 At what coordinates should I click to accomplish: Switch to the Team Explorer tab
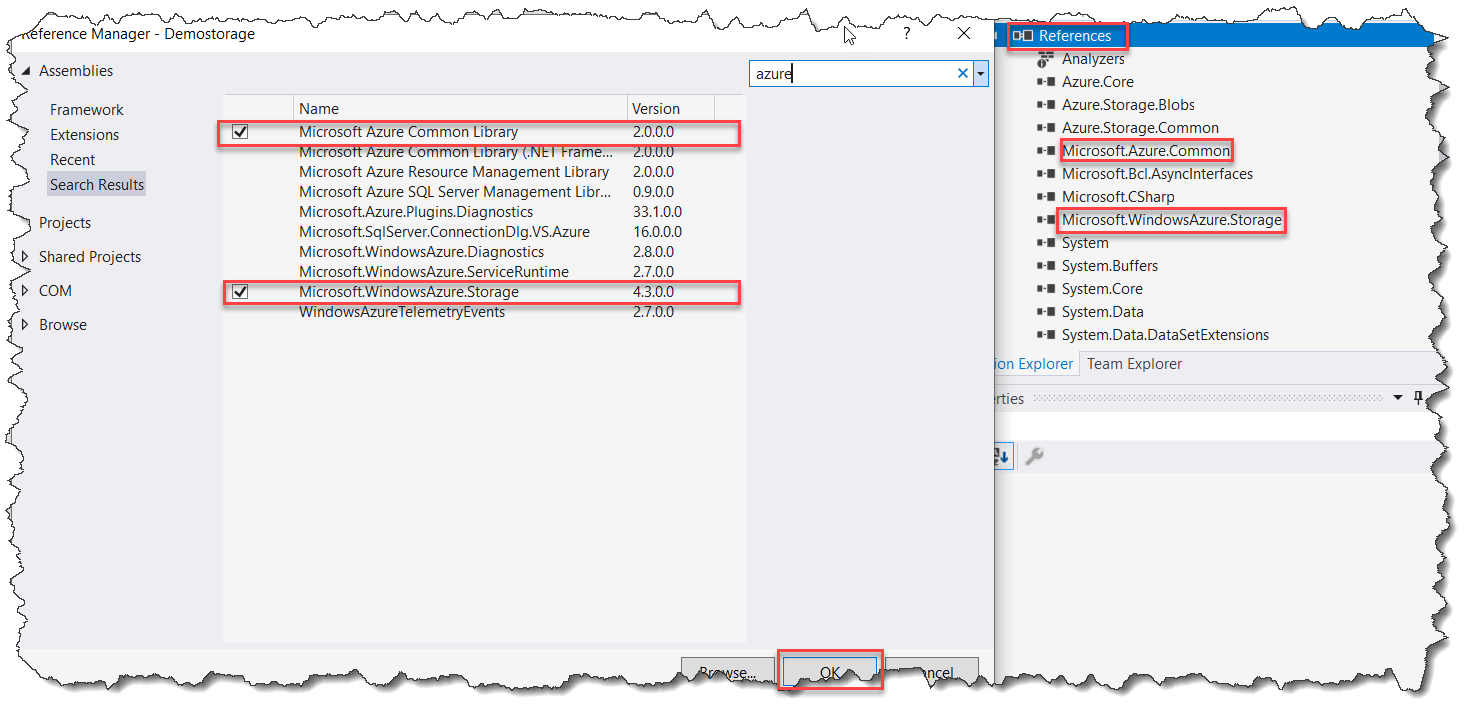point(1134,363)
